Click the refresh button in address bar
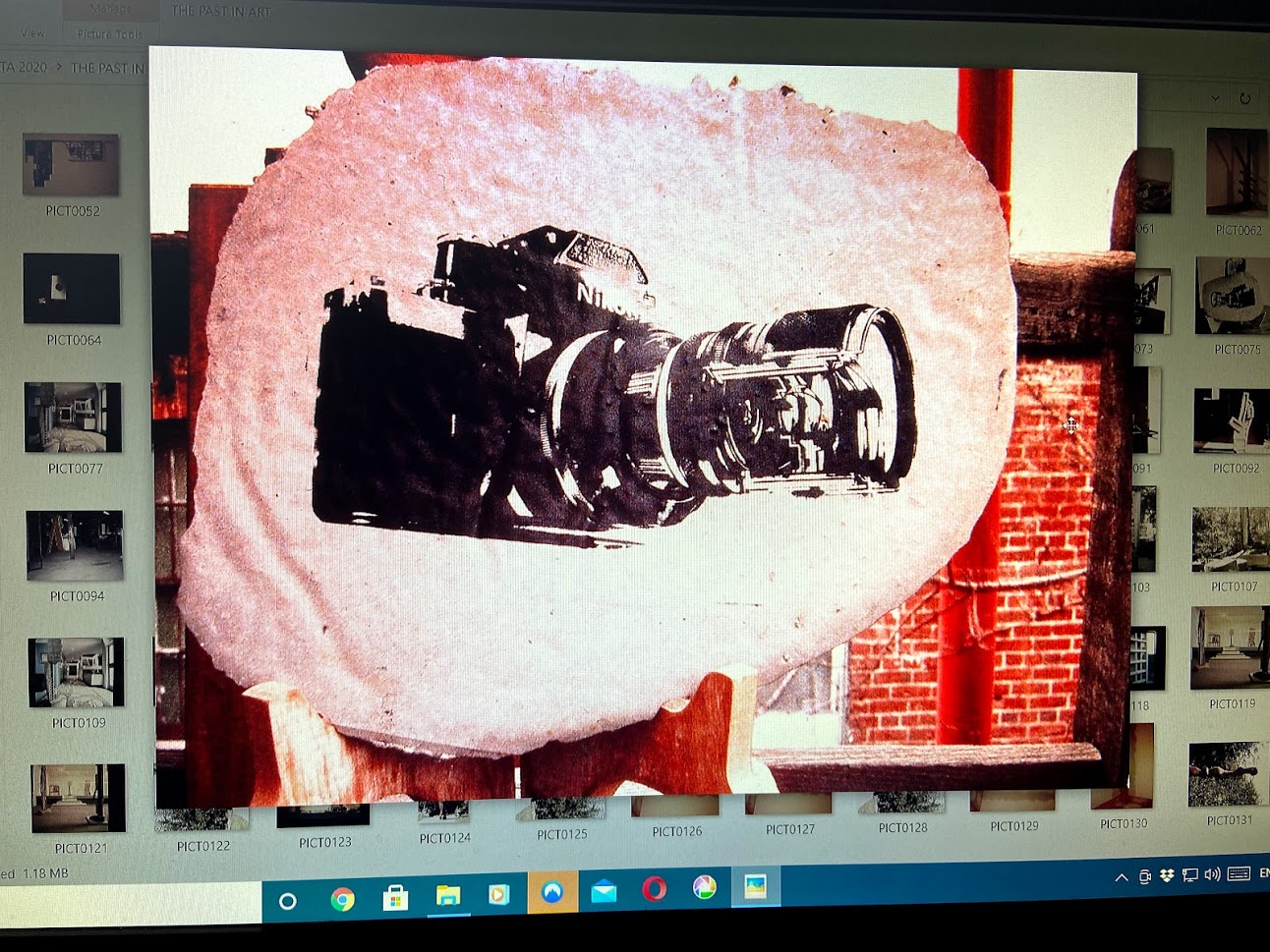This screenshot has height=952, width=1270. tap(1244, 98)
